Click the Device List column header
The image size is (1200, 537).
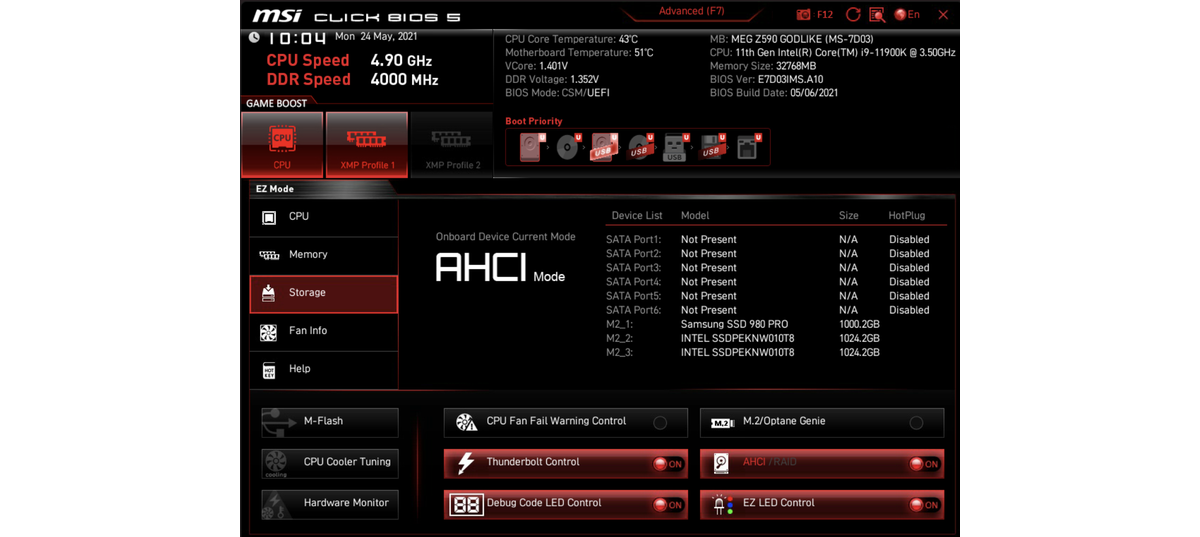pyautogui.click(x=637, y=215)
